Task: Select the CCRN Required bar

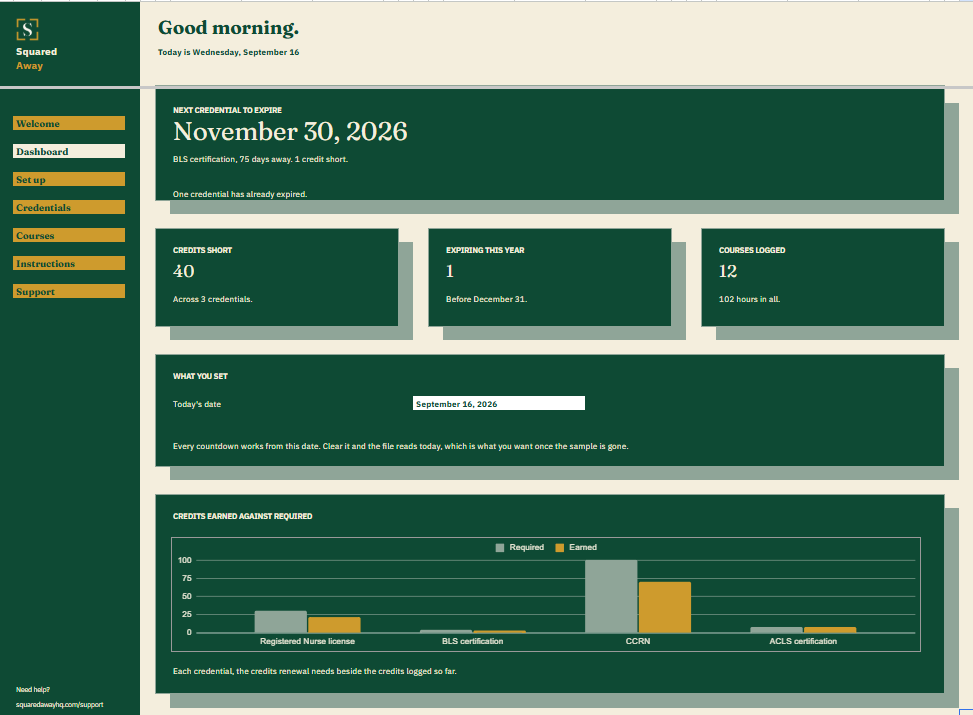Action: (611, 596)
